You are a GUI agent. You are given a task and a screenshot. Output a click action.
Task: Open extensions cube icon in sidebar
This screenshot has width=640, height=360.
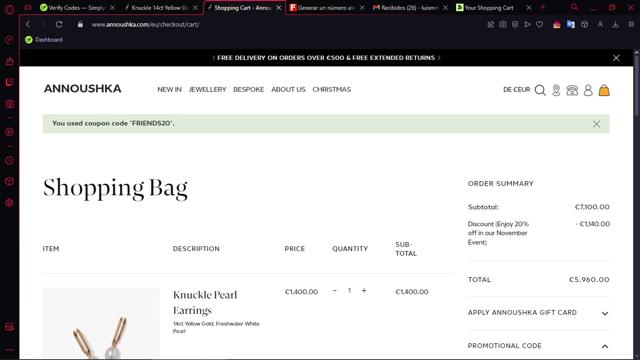(9, 182)
